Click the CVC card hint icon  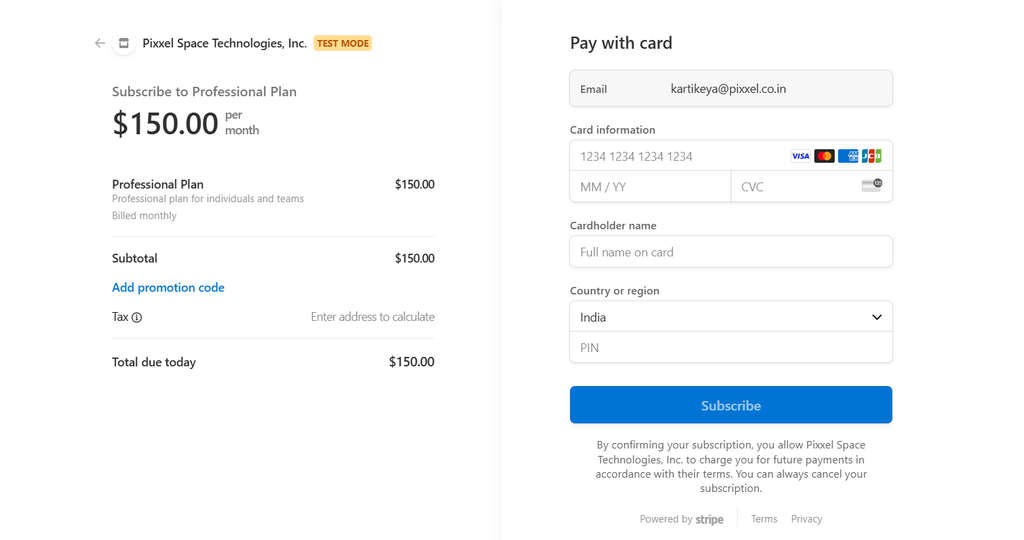pos(872,185)
